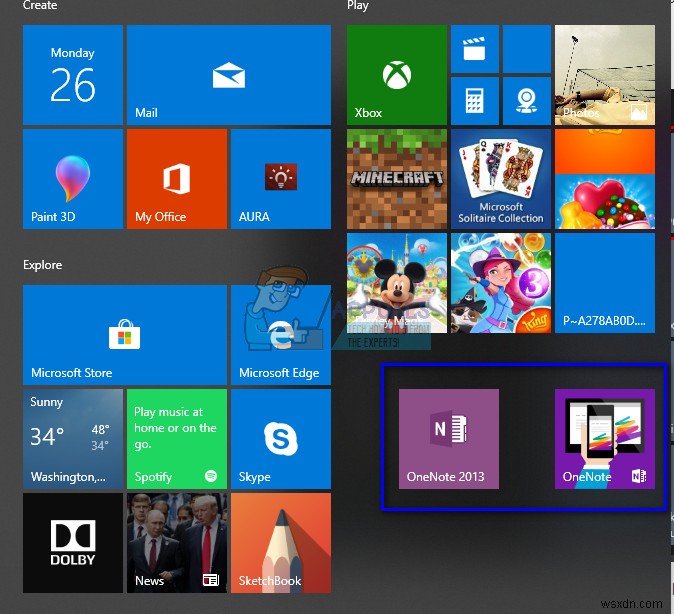Select the Create group heading
The width and height of the screenshot is (674, 614).
40,5
